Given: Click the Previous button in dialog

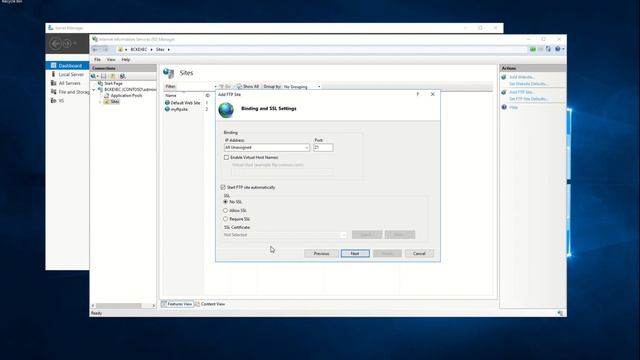Looking at the screenshot, I should coord(321,253).
